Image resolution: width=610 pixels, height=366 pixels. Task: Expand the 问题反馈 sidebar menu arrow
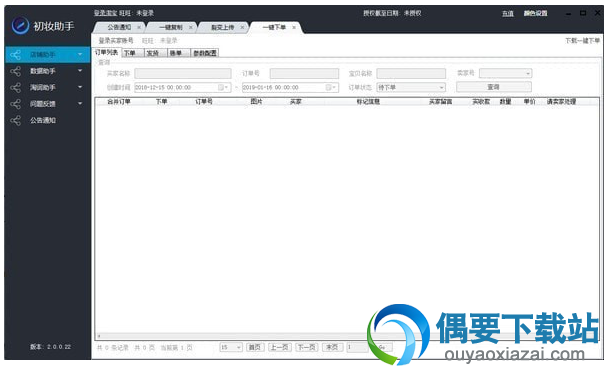click(x=80, y=103)
